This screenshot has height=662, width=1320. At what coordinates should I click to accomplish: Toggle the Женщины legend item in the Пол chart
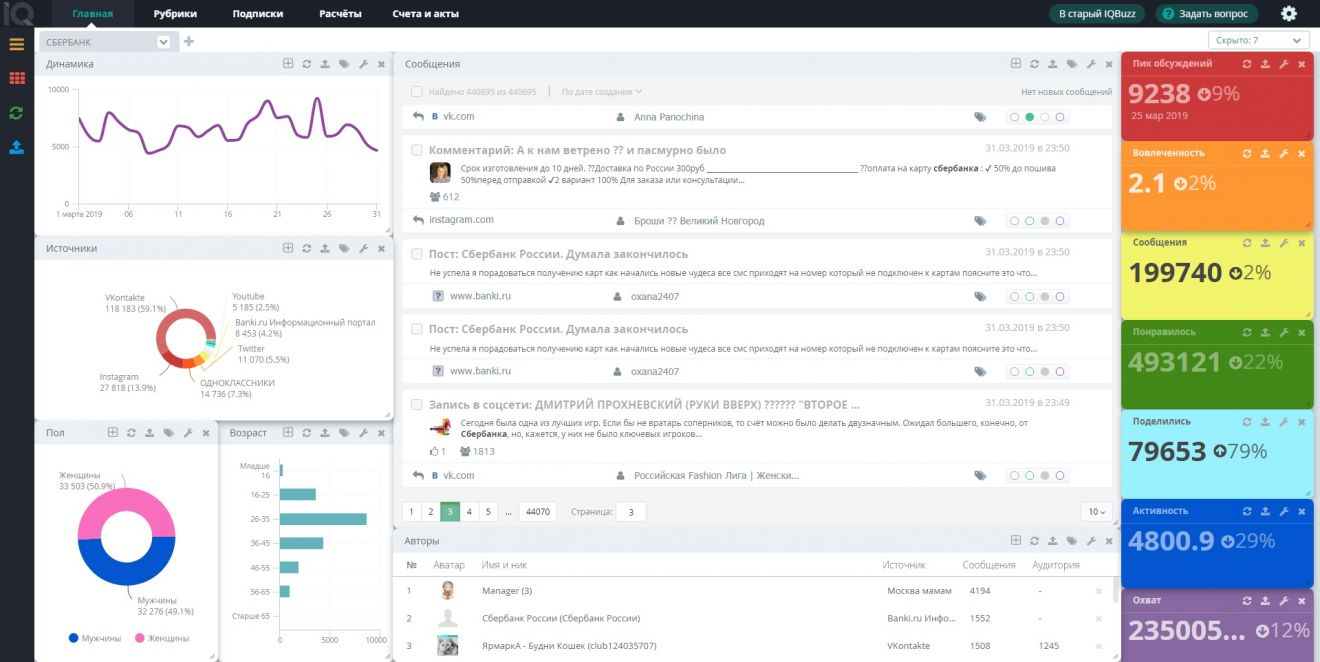pos(160,638)
